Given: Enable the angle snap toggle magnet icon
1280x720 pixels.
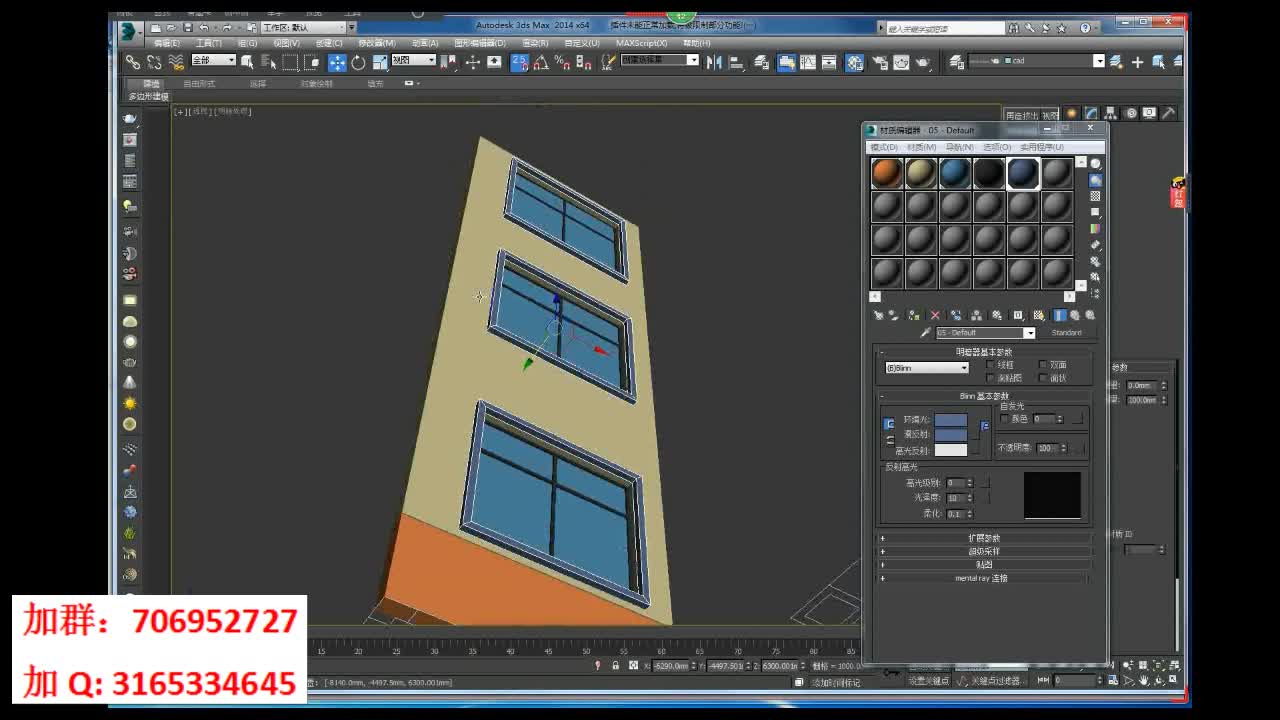Looking at the screenshot, I should [x=543, y=63].
